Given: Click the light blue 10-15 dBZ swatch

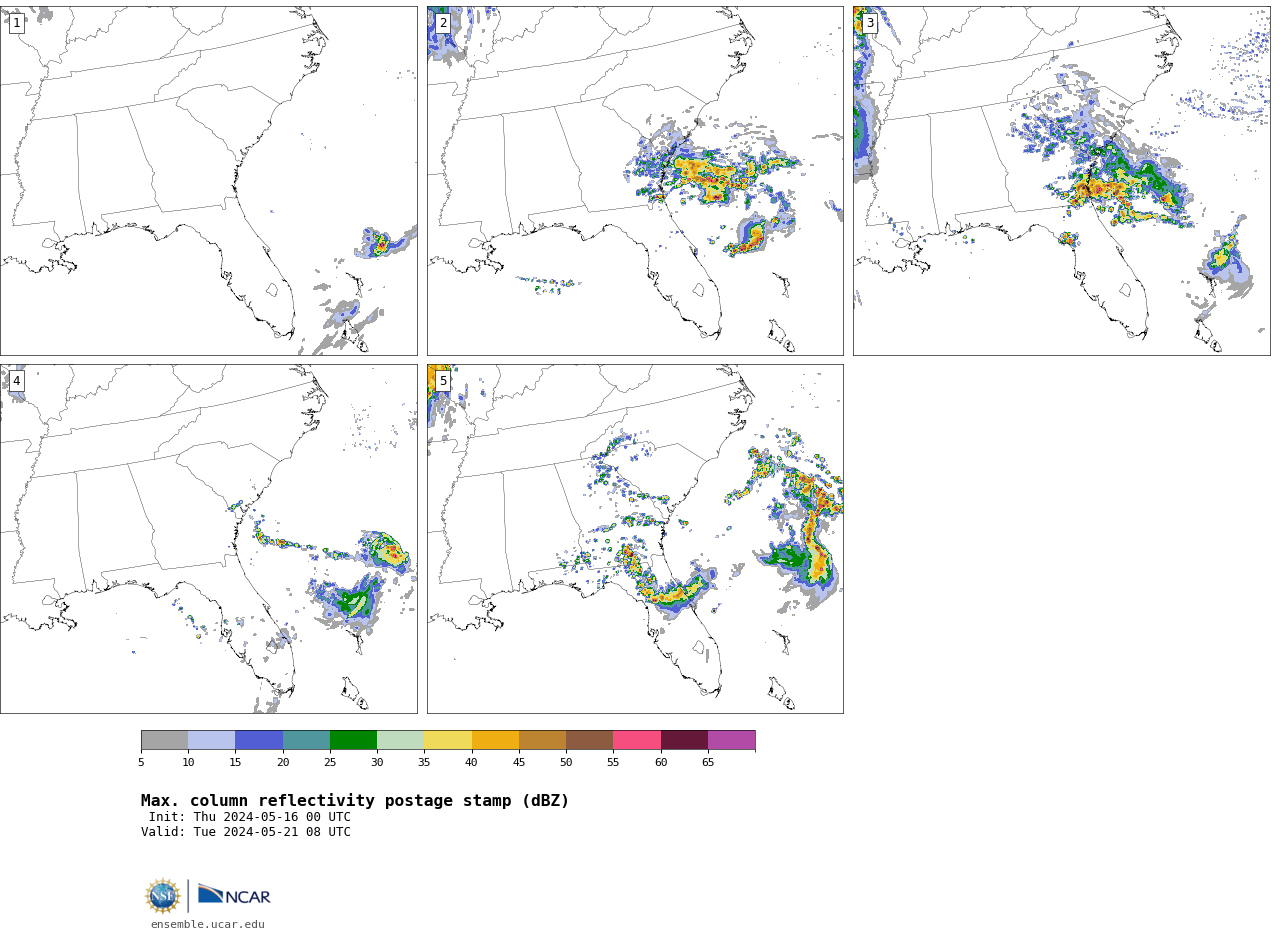Looking at the screenshot, I should [x=212, y=740].
